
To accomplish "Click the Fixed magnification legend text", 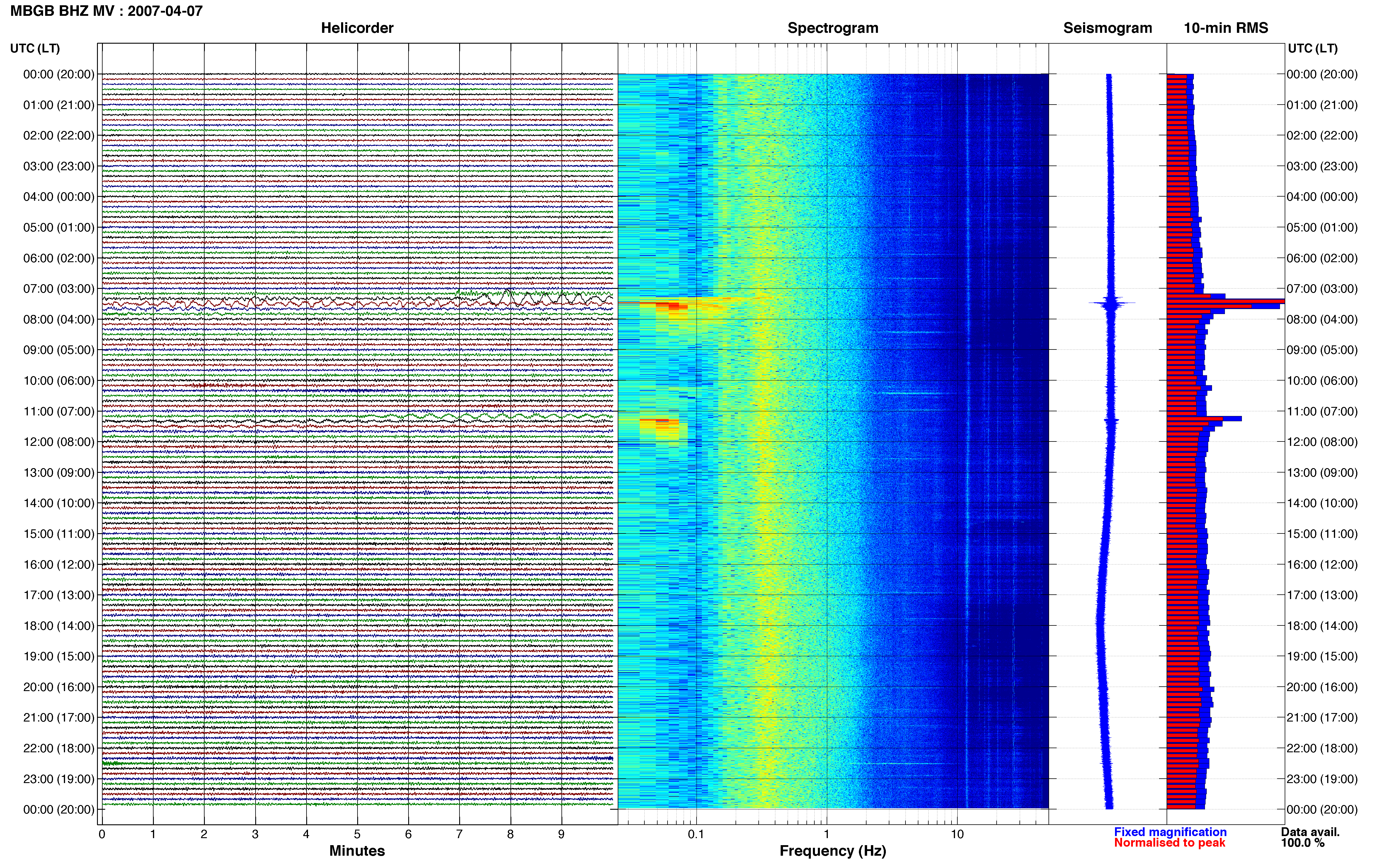I will pyautogui.click(x=1170, y=832).
